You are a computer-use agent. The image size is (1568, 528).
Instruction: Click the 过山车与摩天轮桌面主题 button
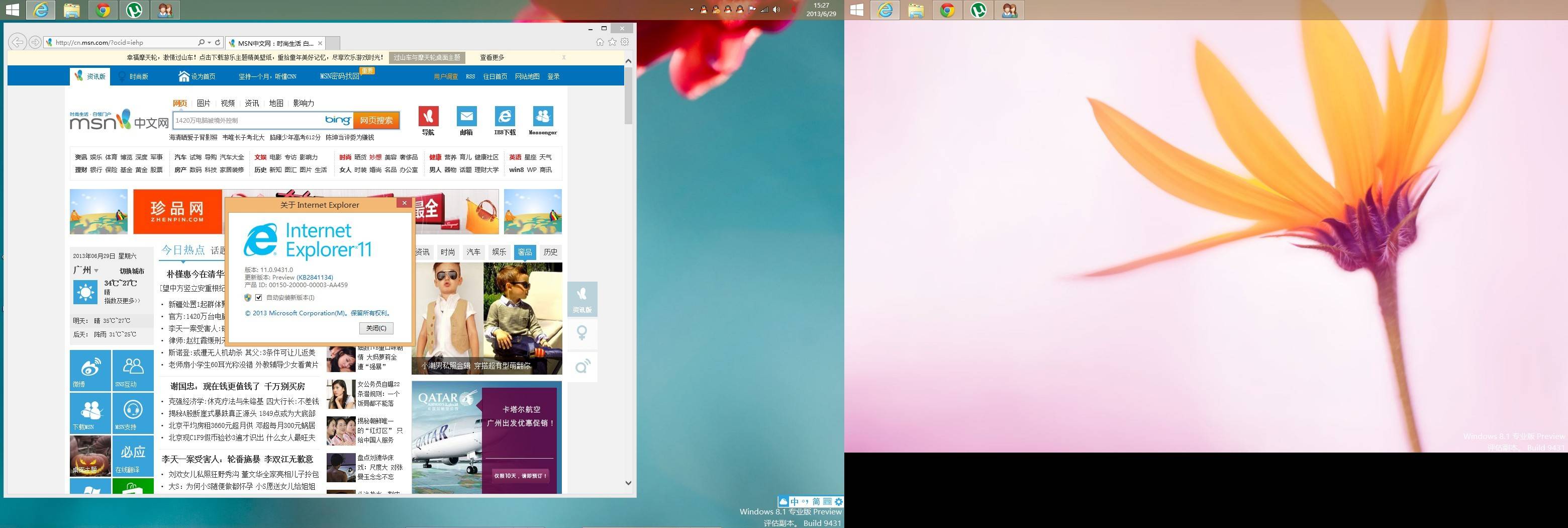point(427,57)
